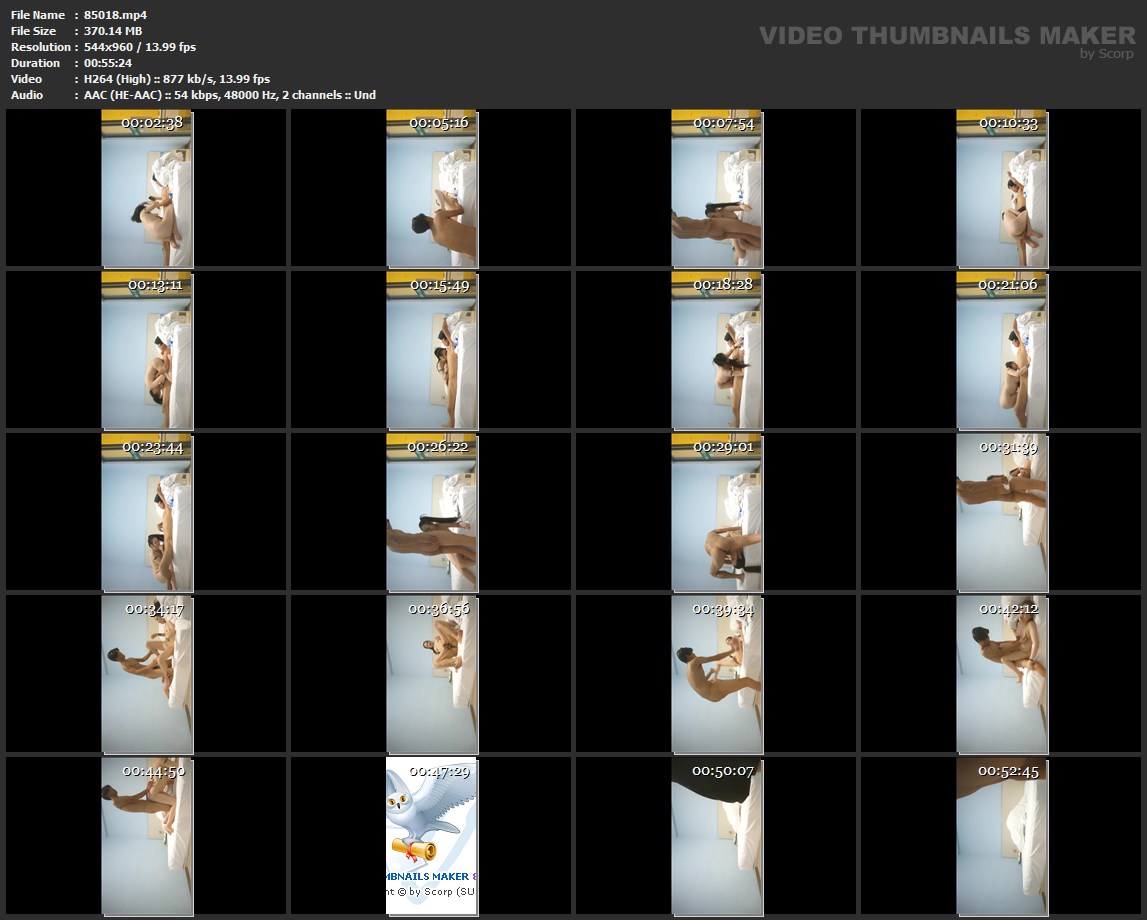The height and width of the screenshot is (920, 1147).
Task: Click the owl logo thumbnail at 00:47:29
Action: point(431,835)
